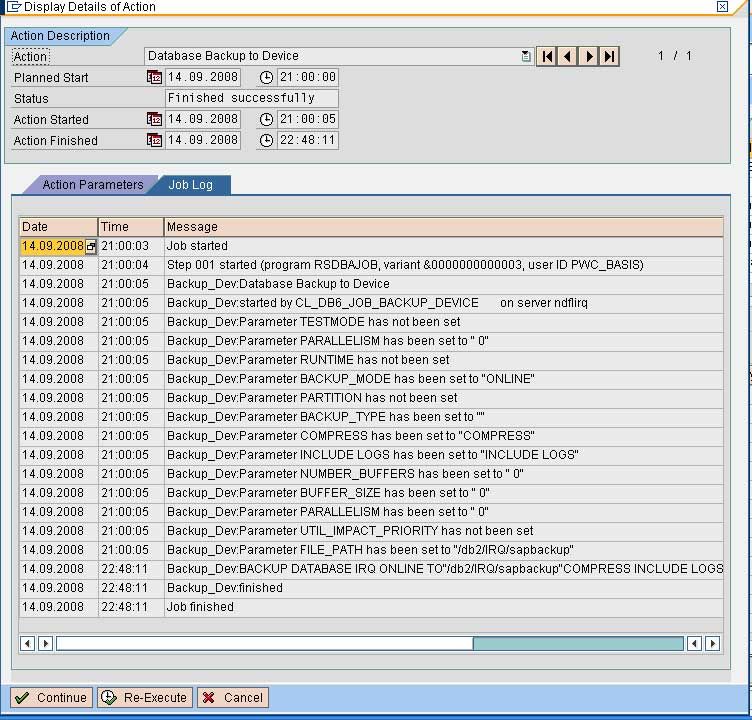
Task: Select the "Job finished" log row
Action: [x=371, y=607]
